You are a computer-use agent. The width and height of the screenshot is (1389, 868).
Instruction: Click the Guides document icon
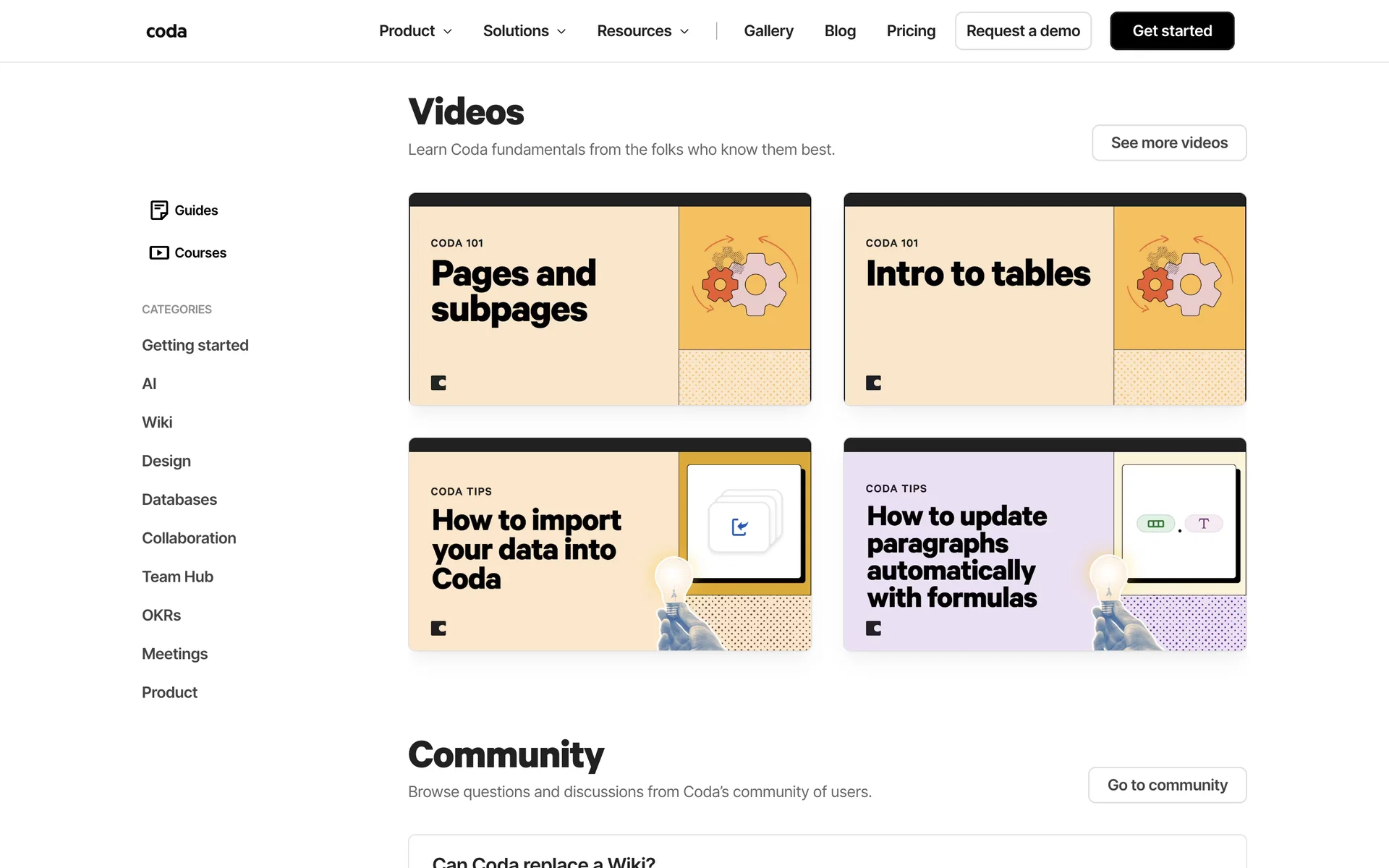pyautogui.click(x=158, y=210)
